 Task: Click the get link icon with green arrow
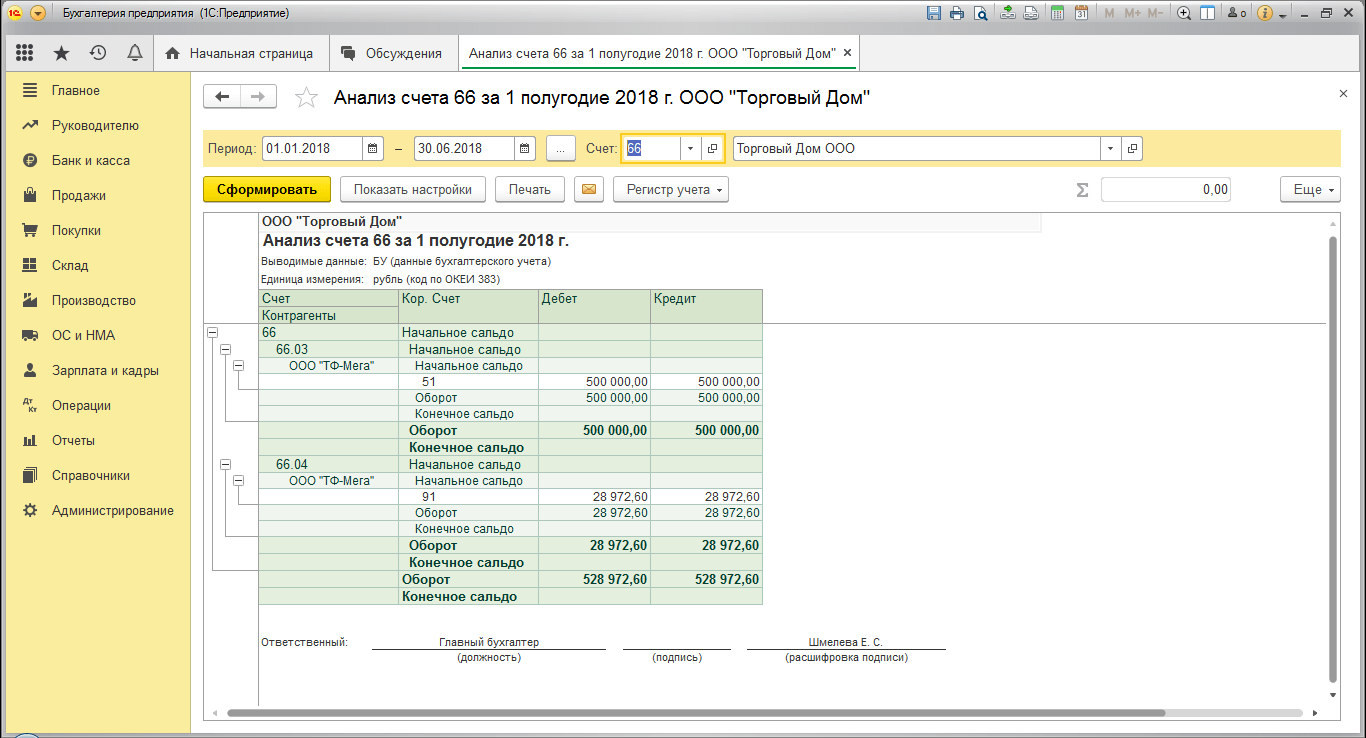[1009, 13]
